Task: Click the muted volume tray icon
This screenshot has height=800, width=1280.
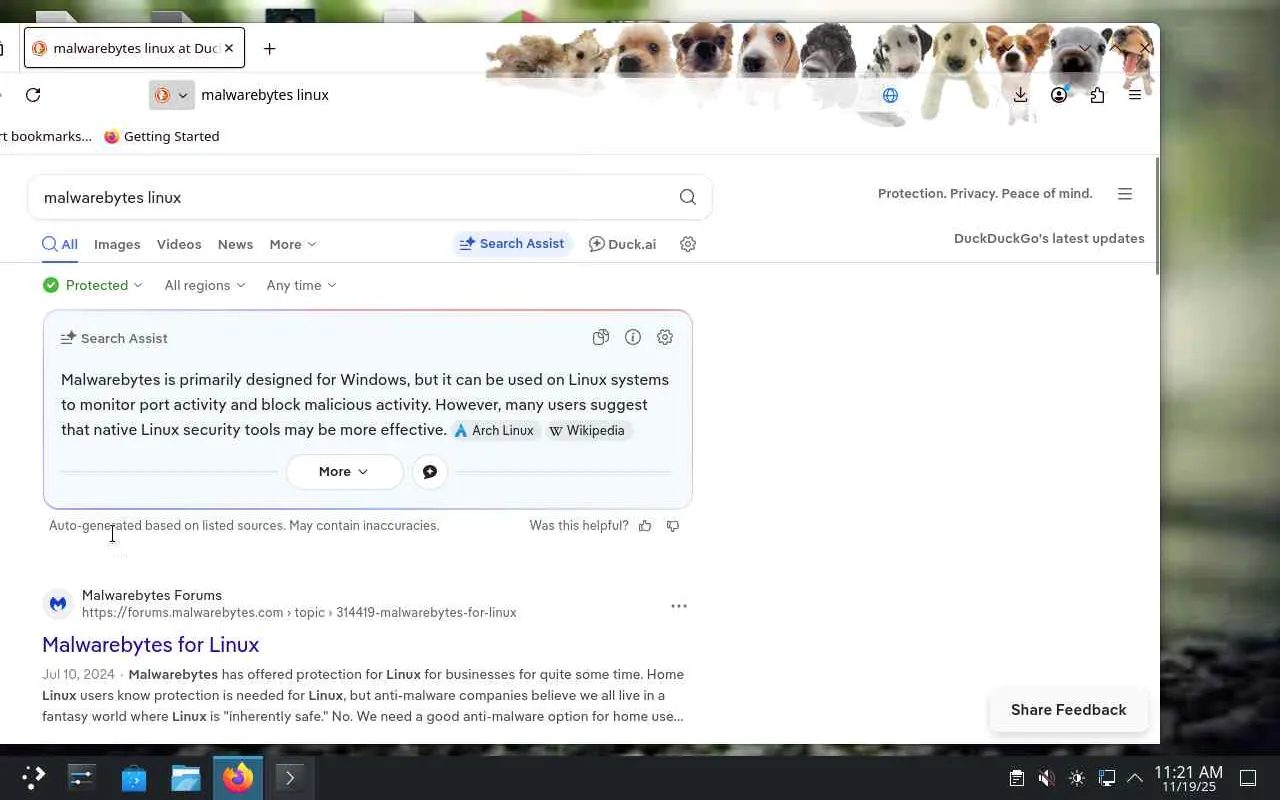Action: 1046,778
